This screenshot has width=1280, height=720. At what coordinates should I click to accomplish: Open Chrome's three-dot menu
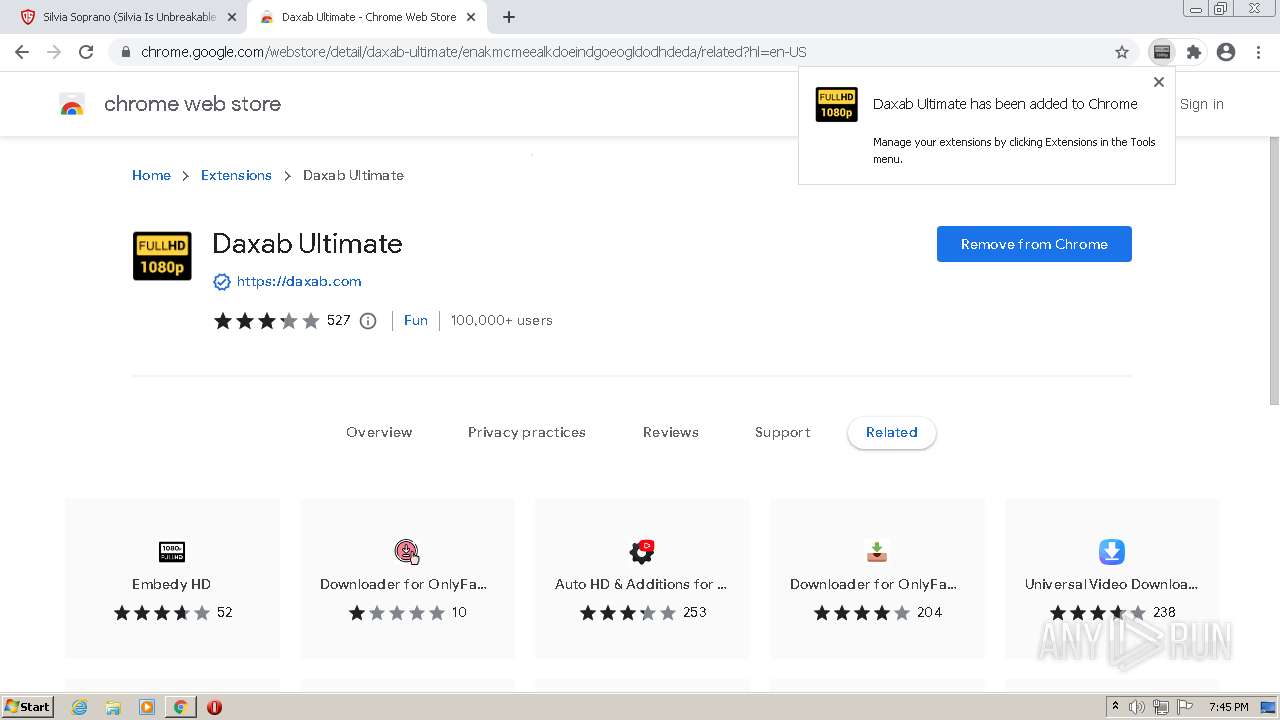tap(1258, 52)
